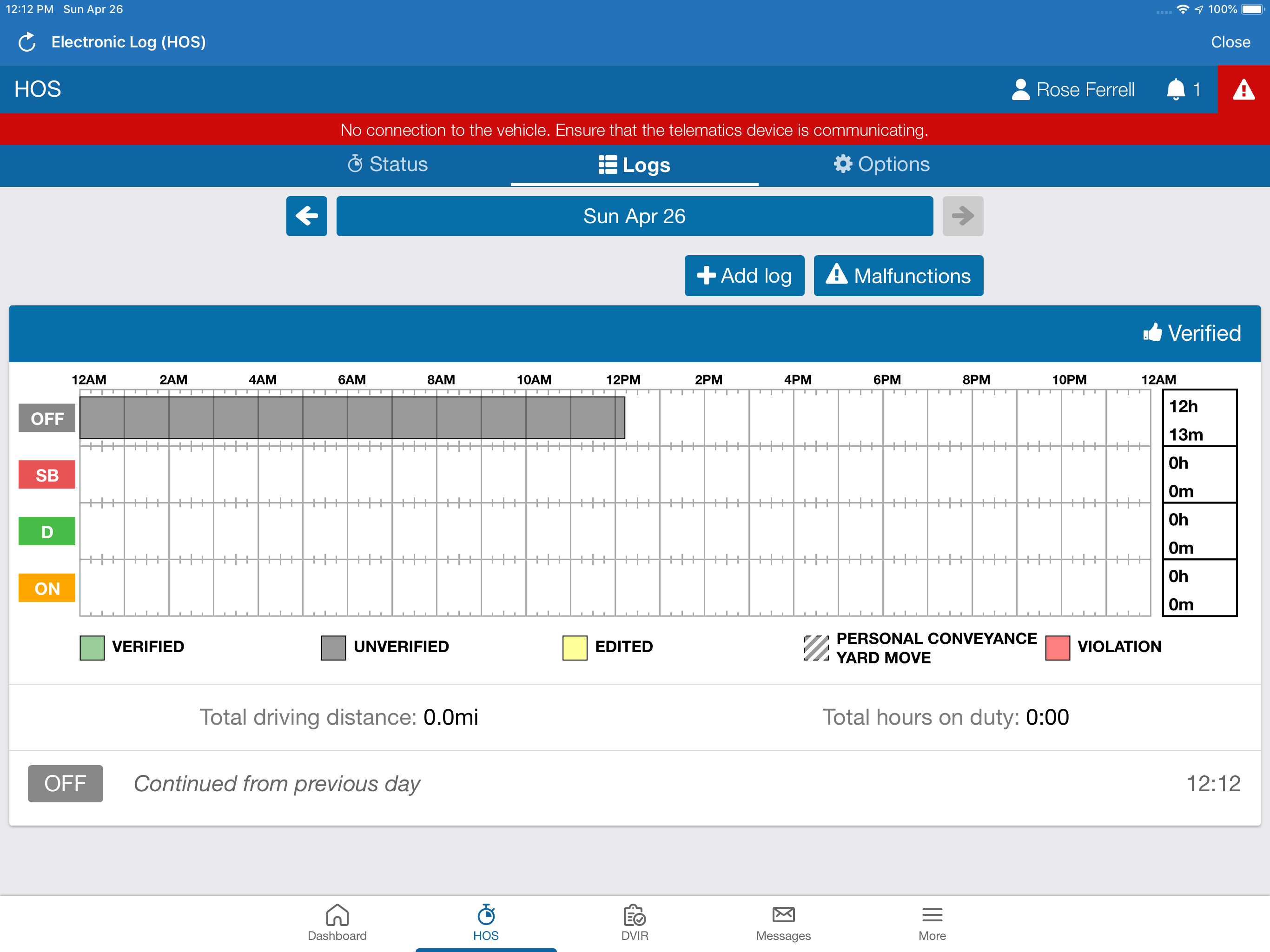Open Messages from bottom navigation
The height and width of the screenshot is (952, 1270).
pos(783,922)
